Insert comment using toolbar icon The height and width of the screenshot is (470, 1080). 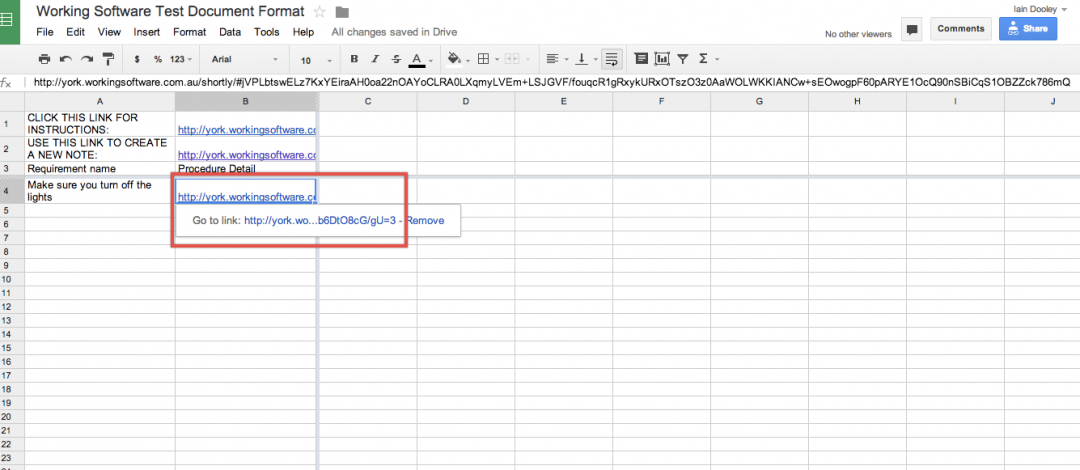[641, 59]
